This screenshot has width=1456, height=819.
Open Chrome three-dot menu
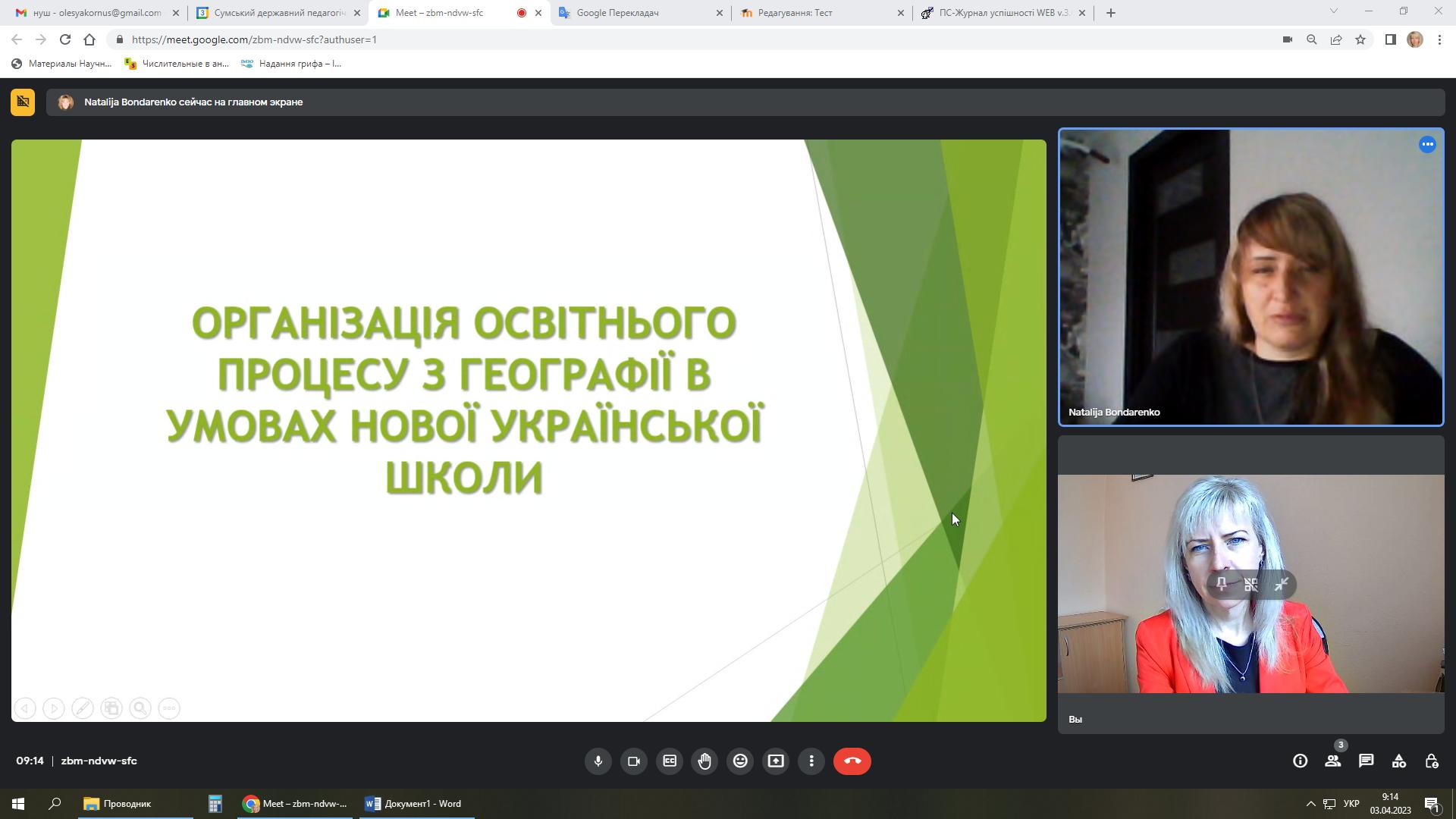1439,39
